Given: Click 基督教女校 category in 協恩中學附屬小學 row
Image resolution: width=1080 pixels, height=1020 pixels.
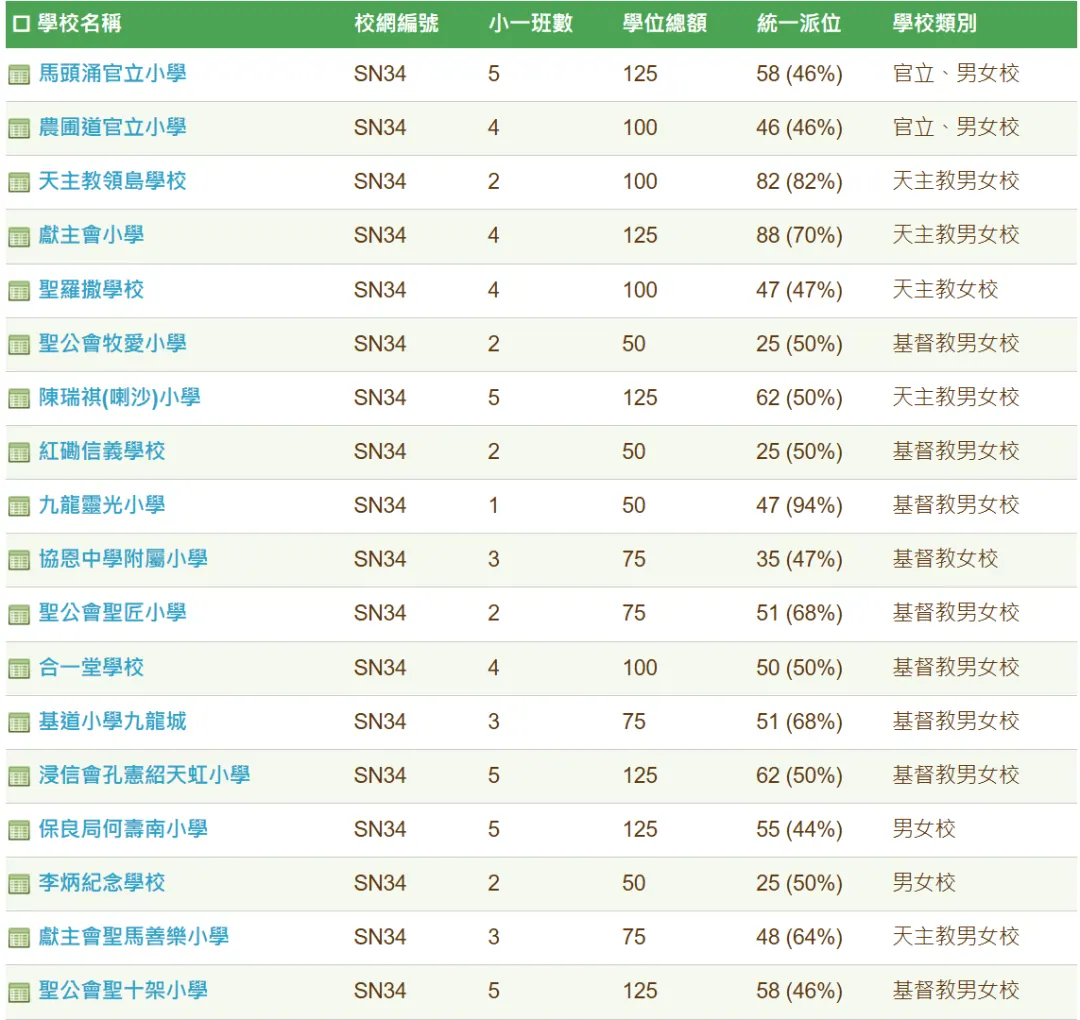Looking at the screenshot, I should (945, 559).
